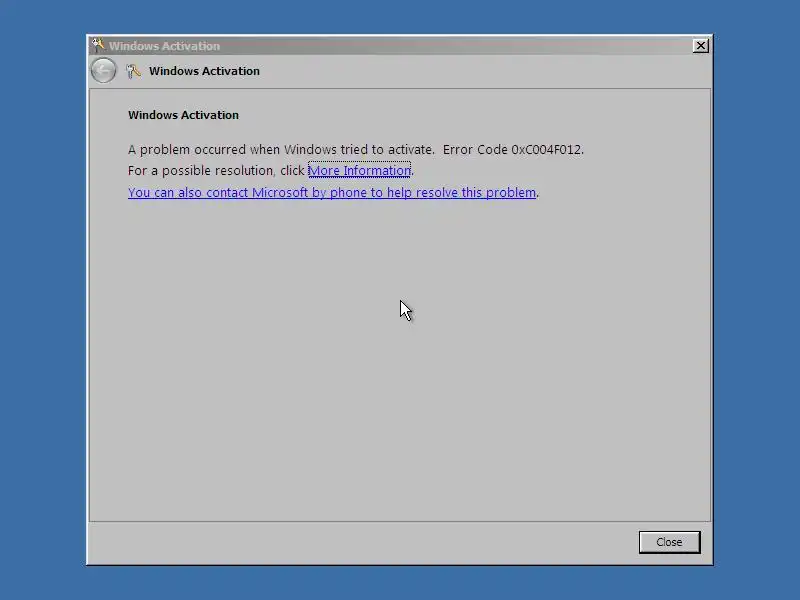Open the contact Microsoft by phone link
This screenshot has width=800, height=600.
[332, 192]
